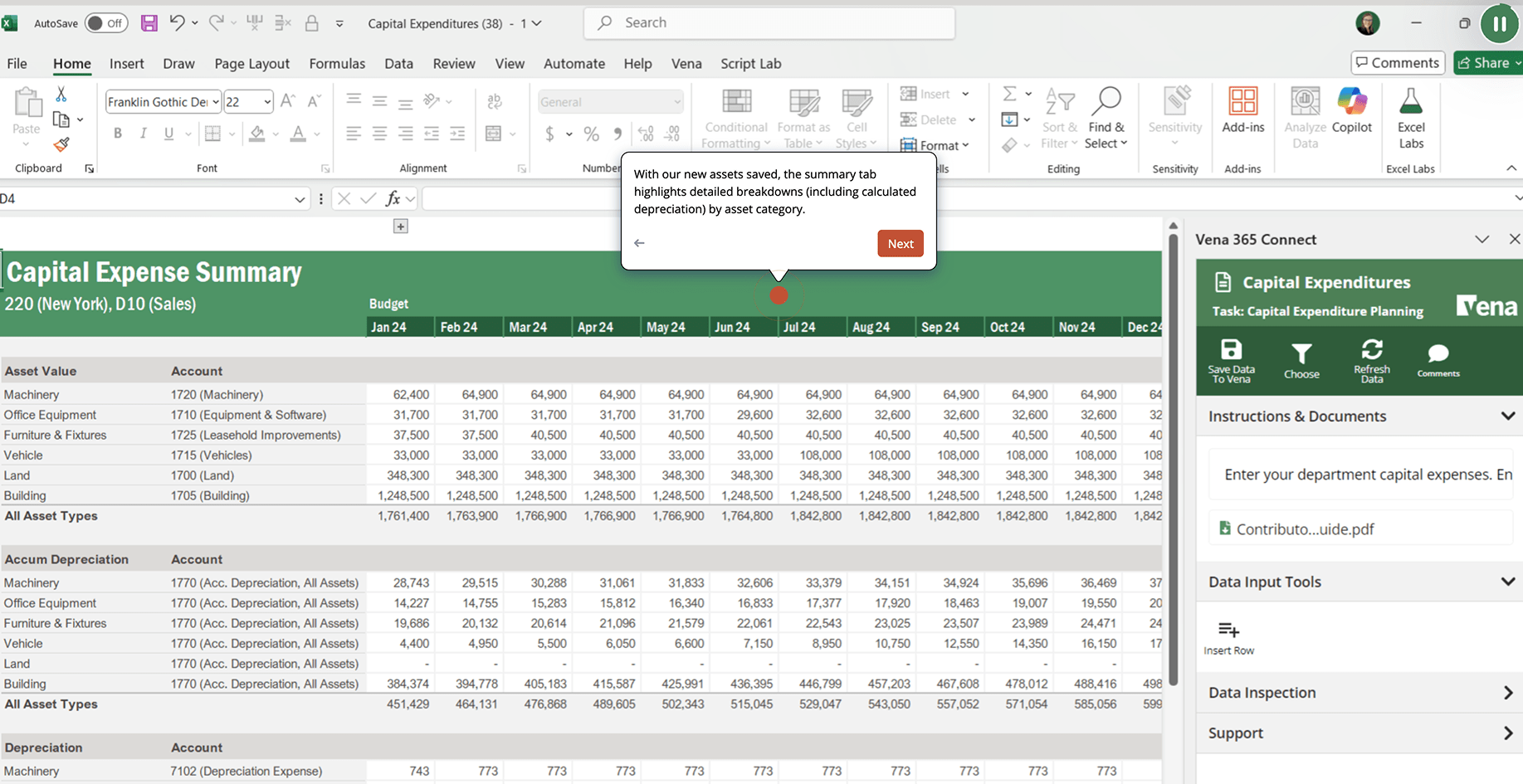Switch to the Vena ribbon tab
The height and width of the screenshot is (784, 1523).
coord(686,63)
